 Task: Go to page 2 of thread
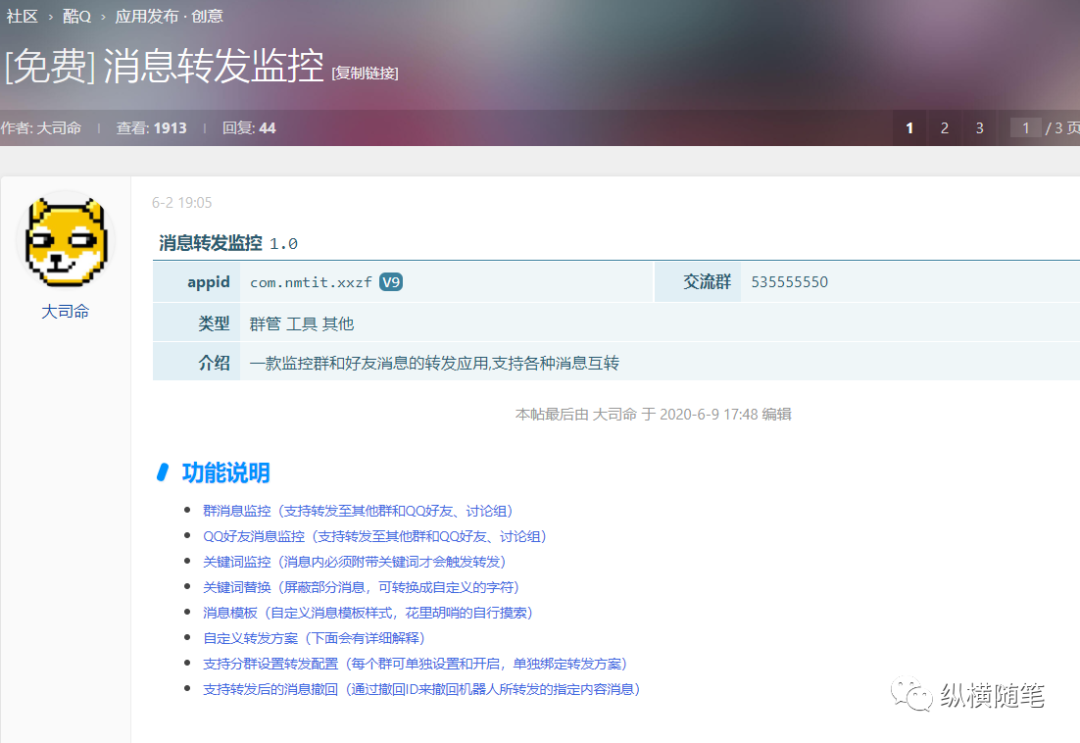tap(944, 128)
